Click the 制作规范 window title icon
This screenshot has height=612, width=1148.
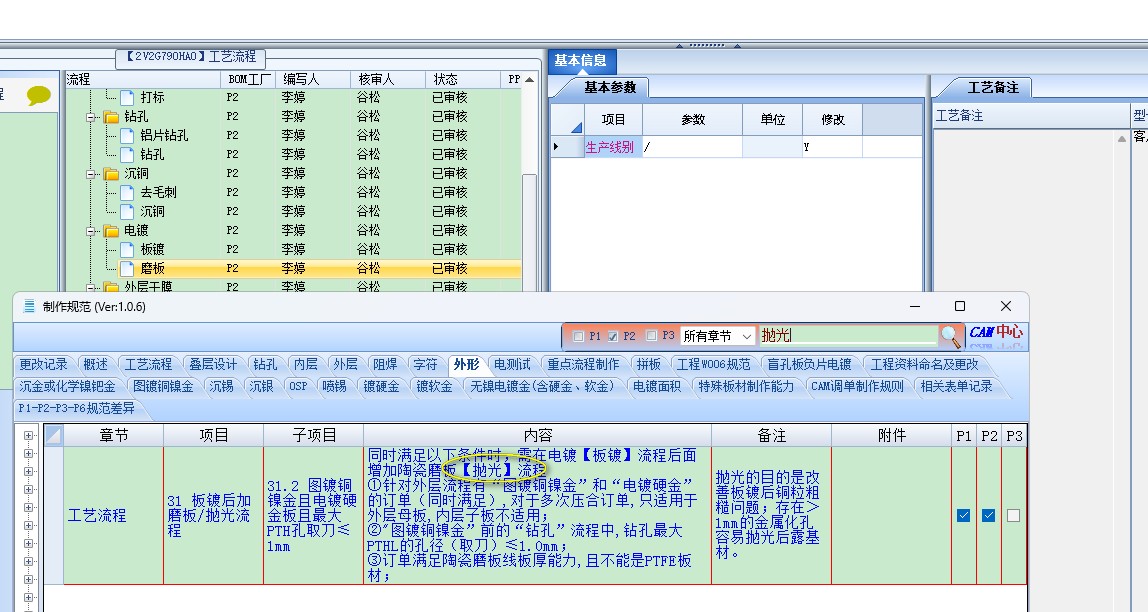pyautogui.click(x=29, y=306)
